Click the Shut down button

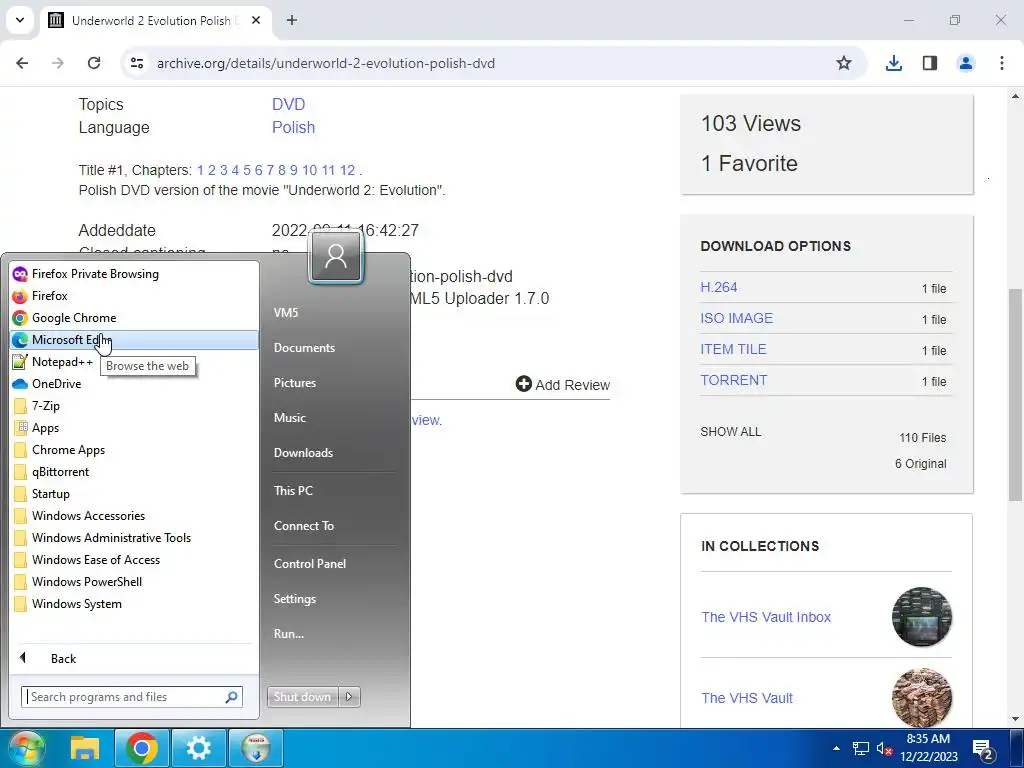tap(302, 697)
